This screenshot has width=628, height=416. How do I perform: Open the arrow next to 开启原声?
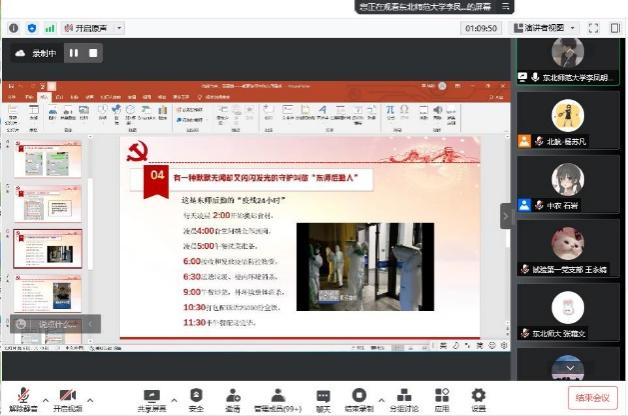120,28
